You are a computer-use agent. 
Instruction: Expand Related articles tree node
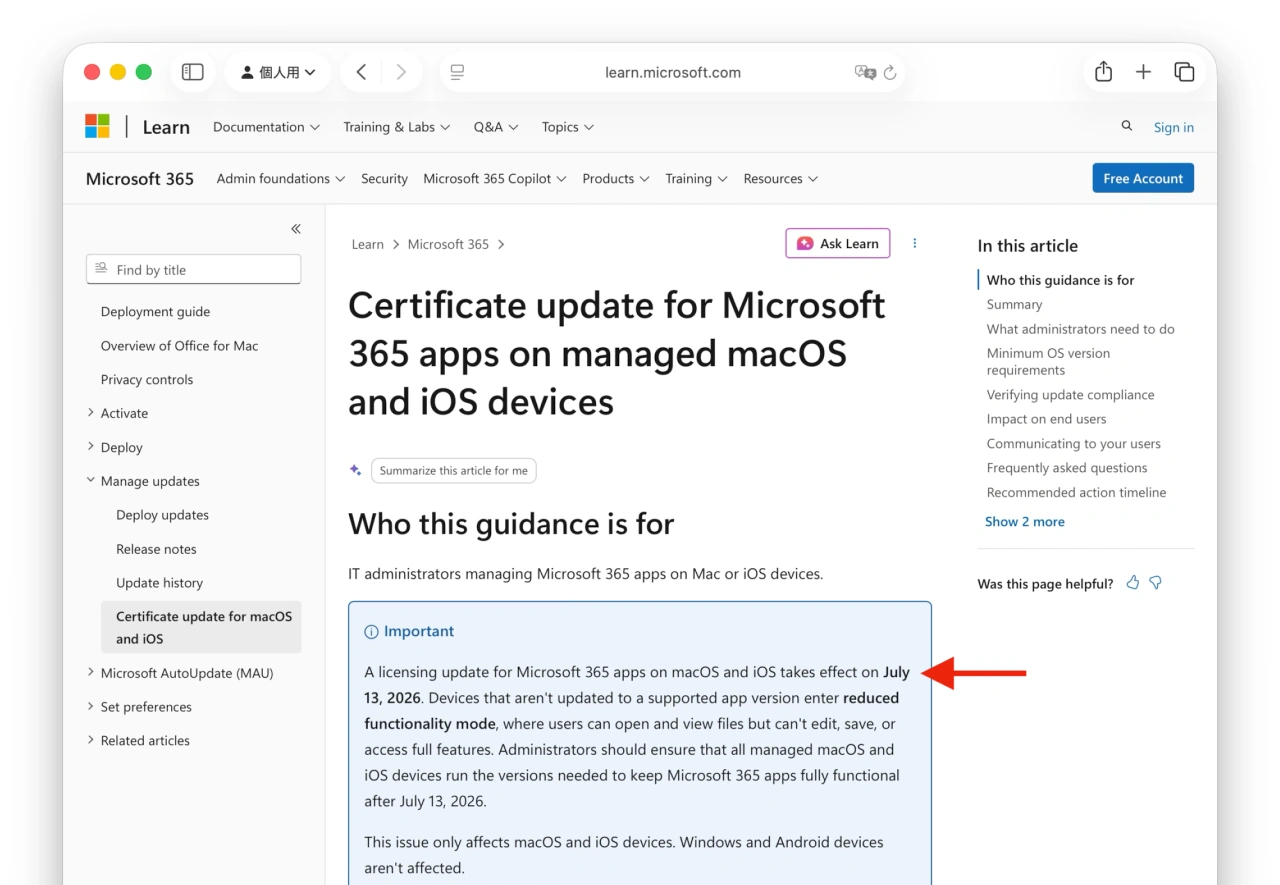point(138,741)
